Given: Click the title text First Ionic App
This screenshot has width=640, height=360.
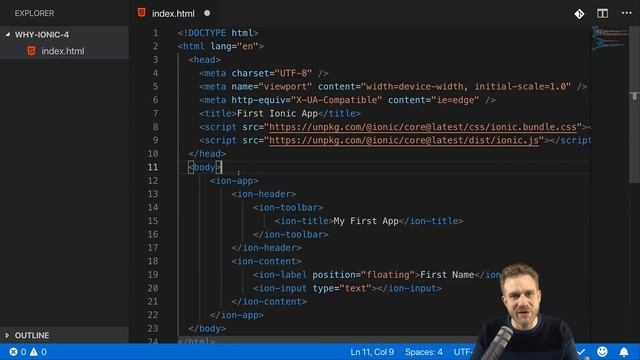Looking at the screenshot, I should tap(277, 113).
